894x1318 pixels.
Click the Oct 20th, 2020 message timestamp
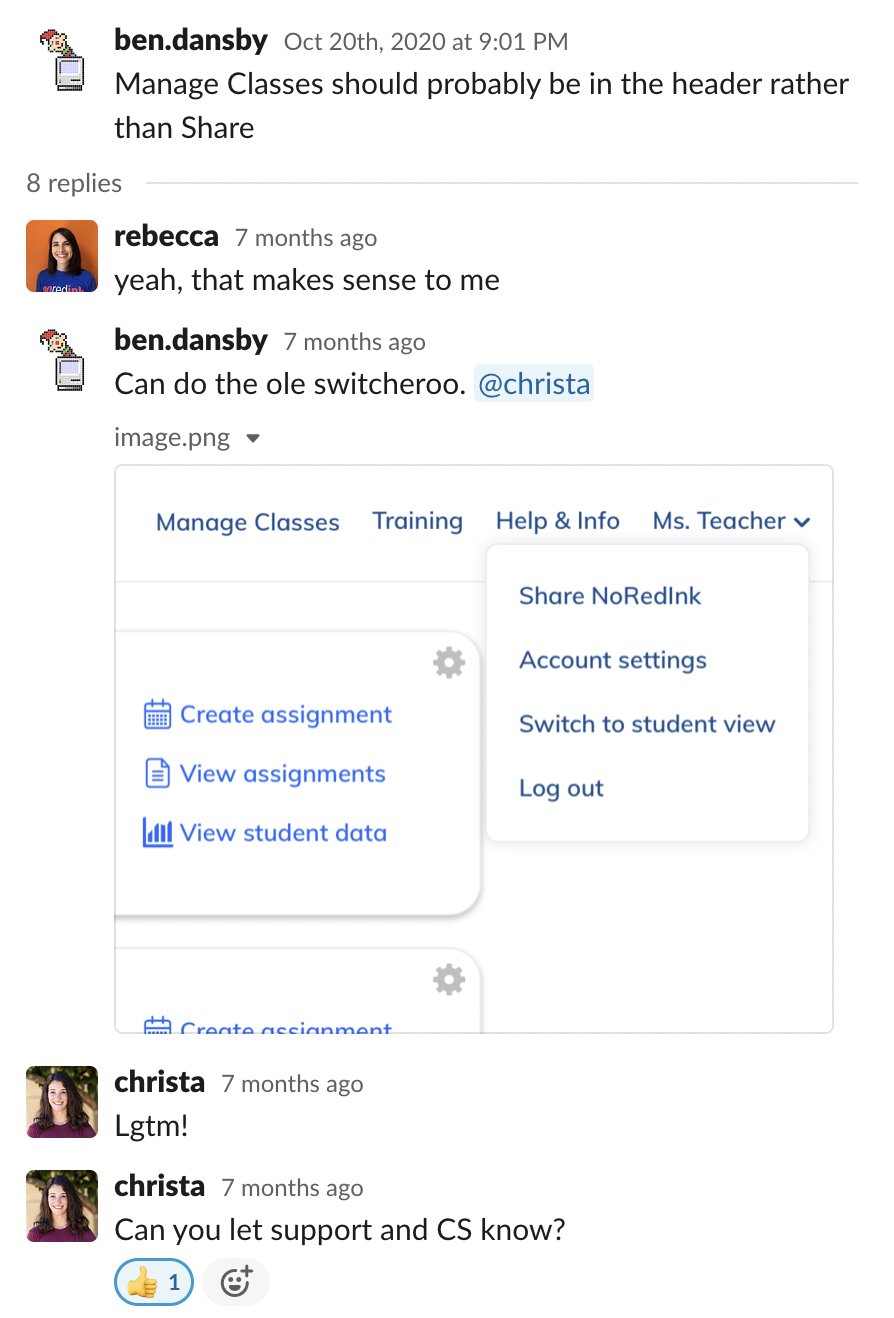click(426, 42)
